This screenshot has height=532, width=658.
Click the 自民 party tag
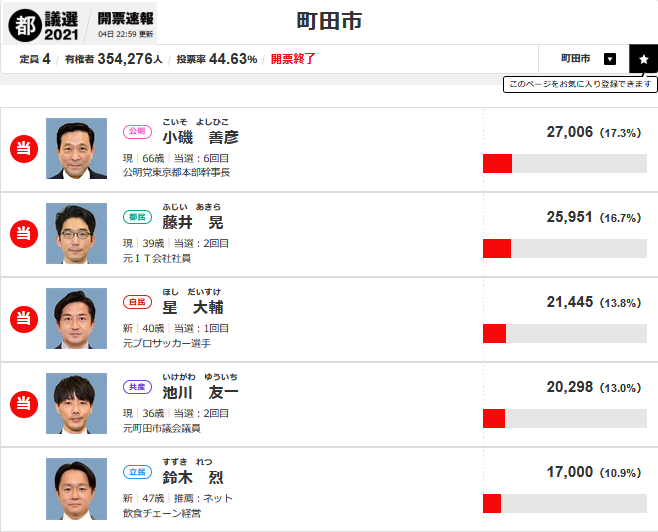point(136,301)
